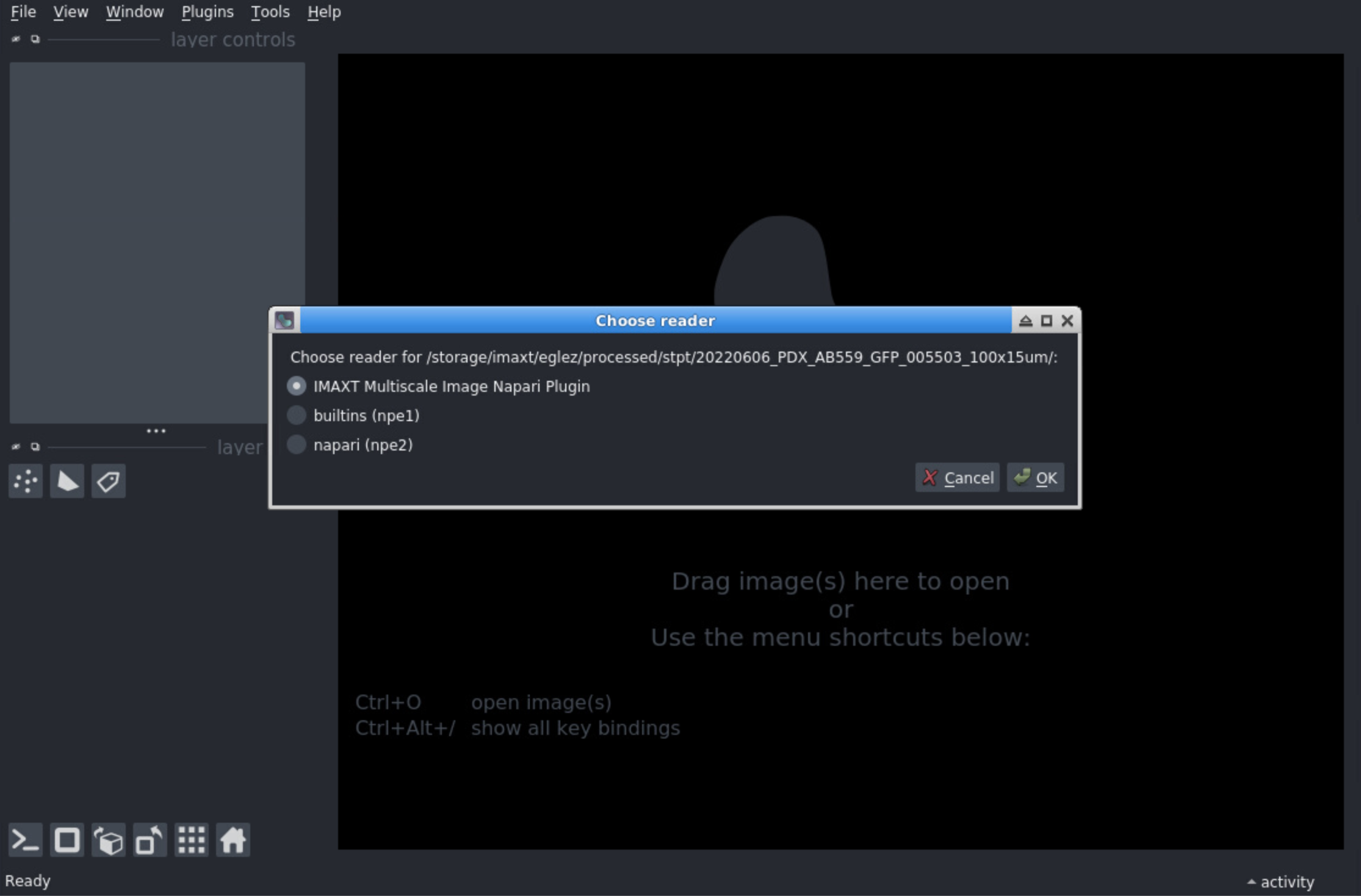Expand the activity panel arrow
The height and width of the screenshot is (896, 1361).
pyautogui.click(x=1251, y=882)
